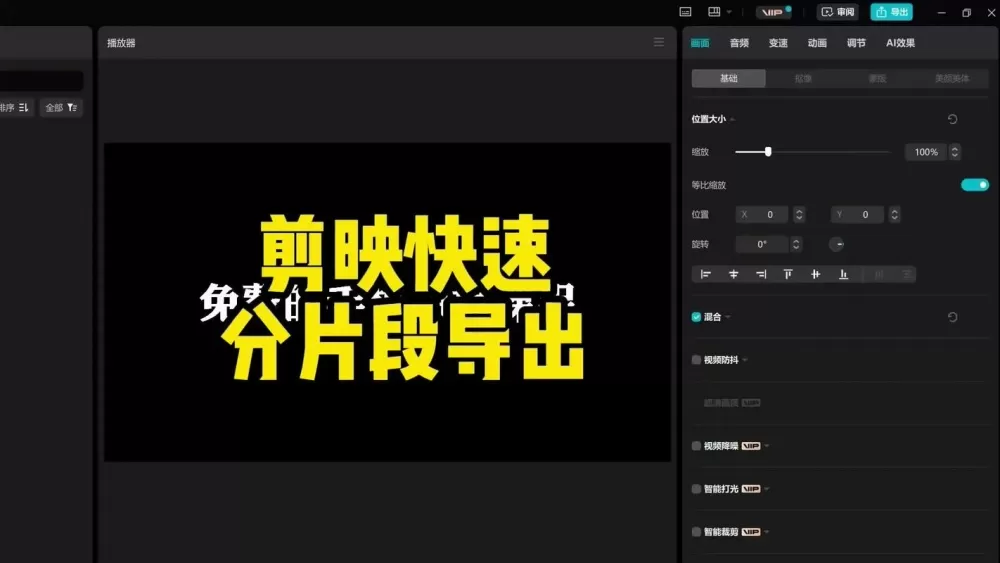Enable the 视频防抖 checkbox

(x=696, y=360)
